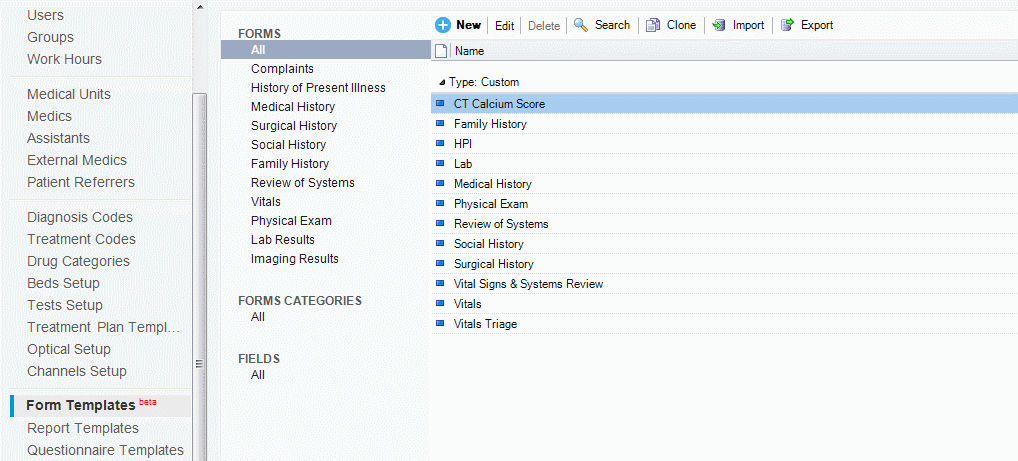Screen dimensions: 1018x461
Task: Open the Vital Signs & Systems Review form
Action: coord(528,284)
